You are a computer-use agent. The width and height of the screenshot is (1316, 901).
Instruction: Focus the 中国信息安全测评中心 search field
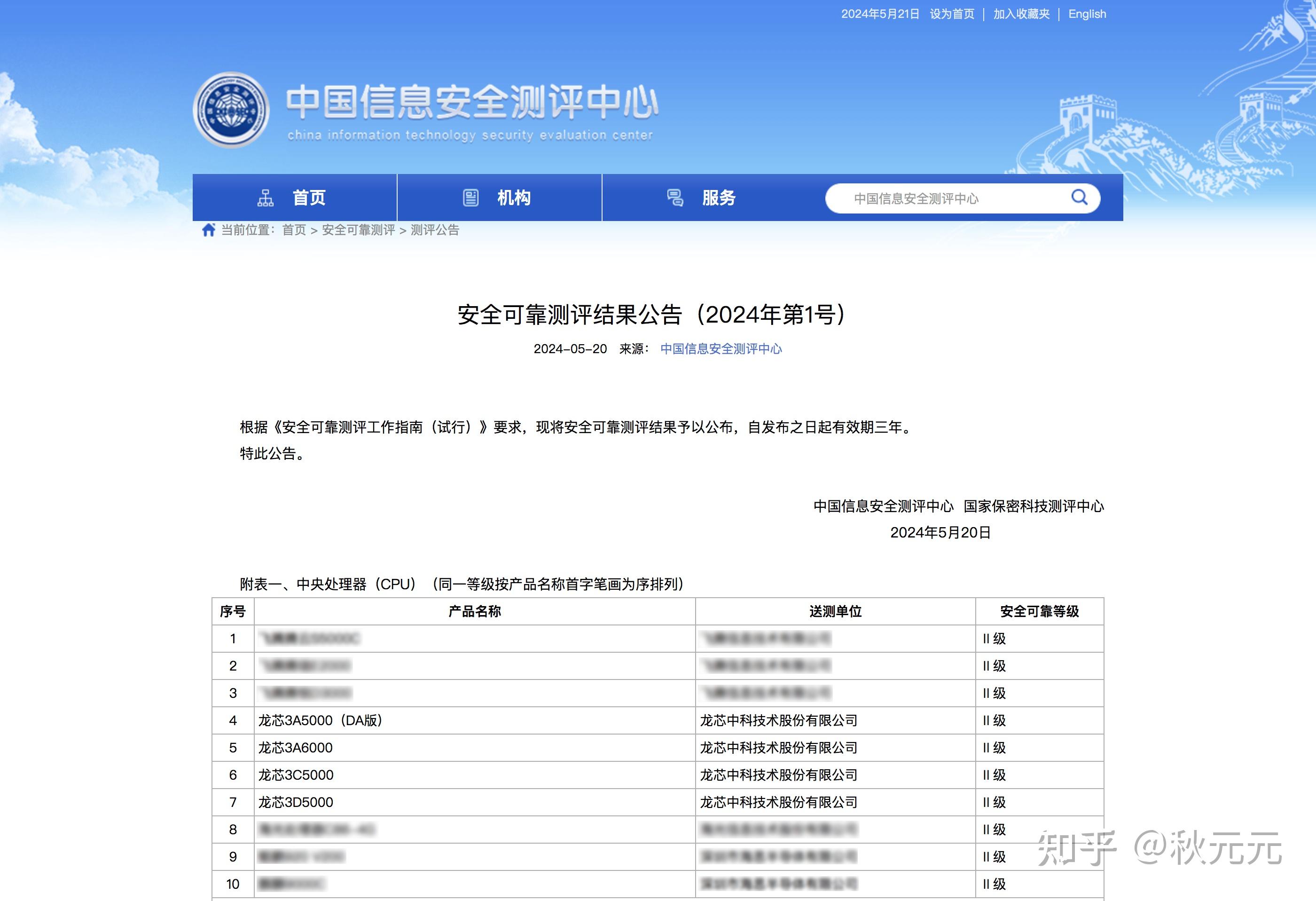[963, 198]
